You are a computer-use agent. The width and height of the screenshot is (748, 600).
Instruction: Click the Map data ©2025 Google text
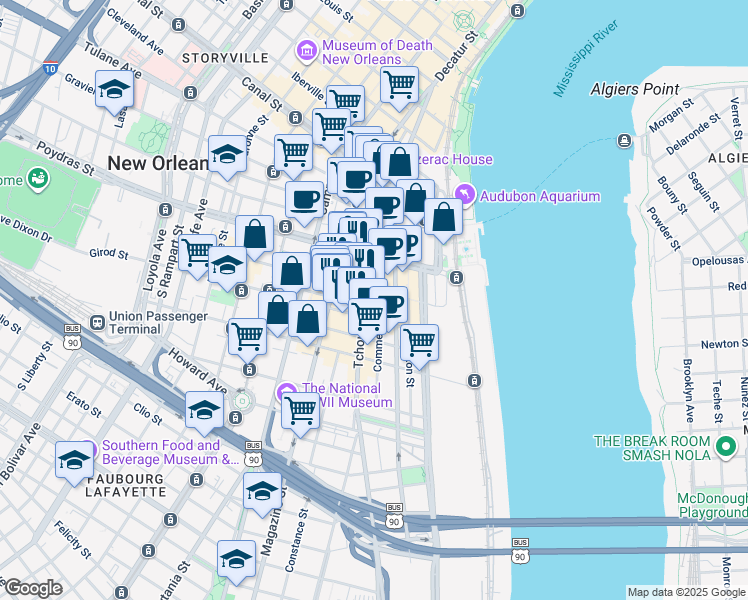coord(686,592)
